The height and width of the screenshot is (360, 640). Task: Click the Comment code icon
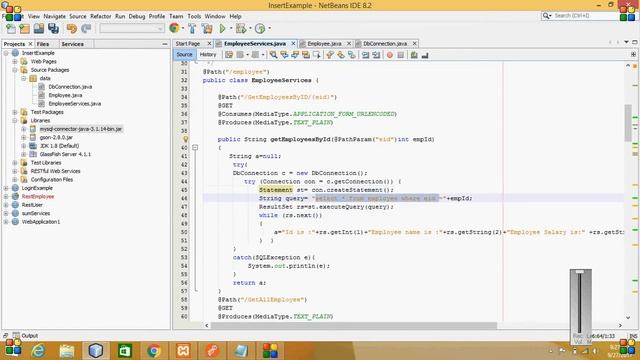[414, 55]
